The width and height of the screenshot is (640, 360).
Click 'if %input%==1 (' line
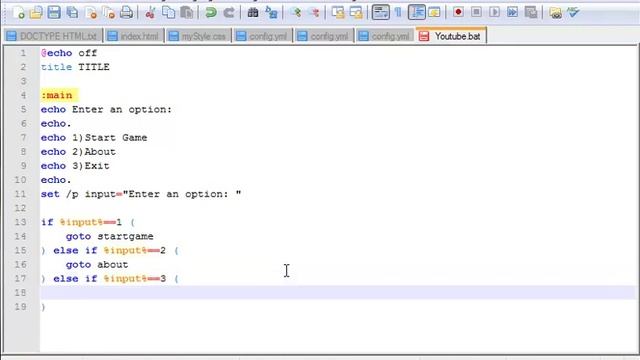tap(88, 222)
